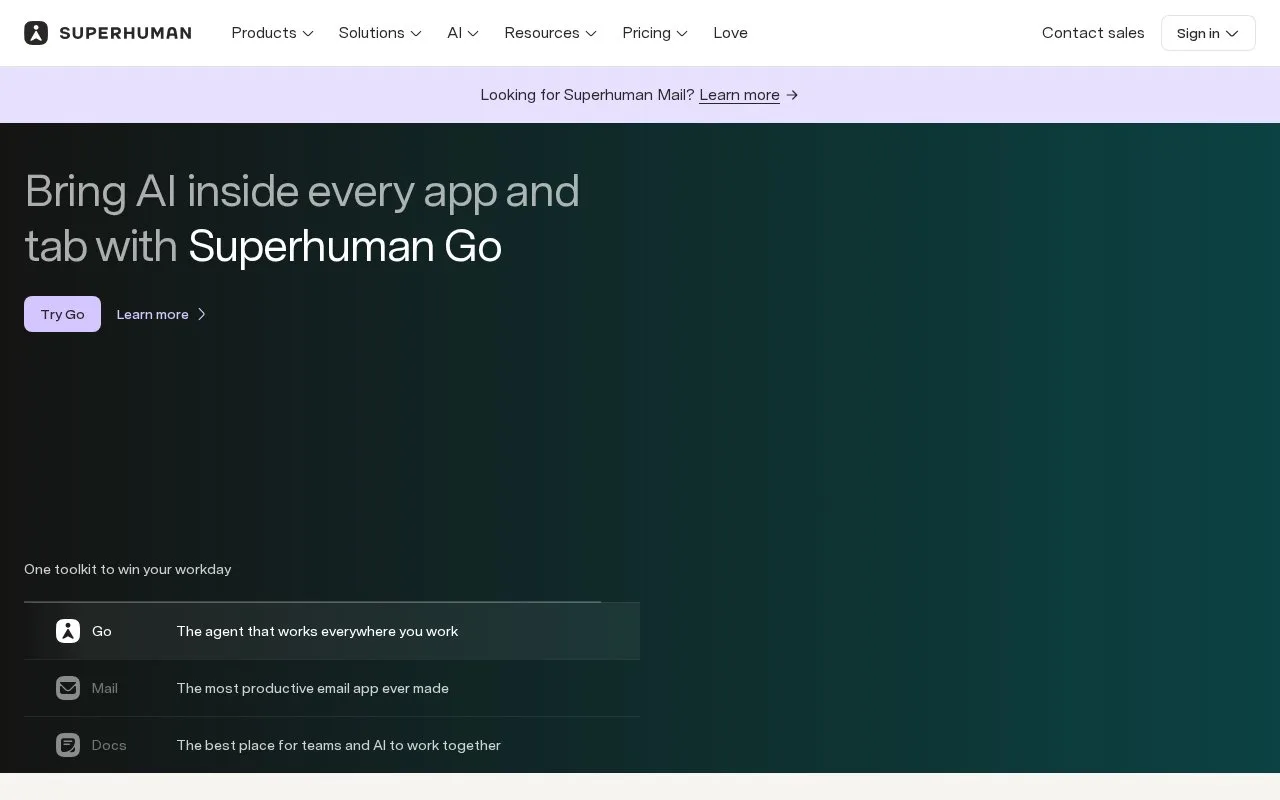Viewport: 1280px width, 800px height.
Task: Click the Try Go button
Action: (x=62, y=314)
